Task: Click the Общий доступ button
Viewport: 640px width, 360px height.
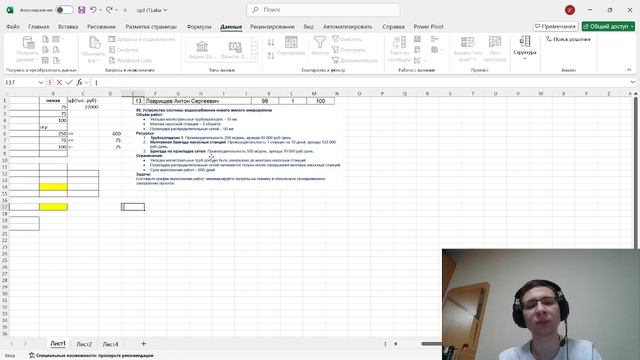Action: (x=608, y=27)
